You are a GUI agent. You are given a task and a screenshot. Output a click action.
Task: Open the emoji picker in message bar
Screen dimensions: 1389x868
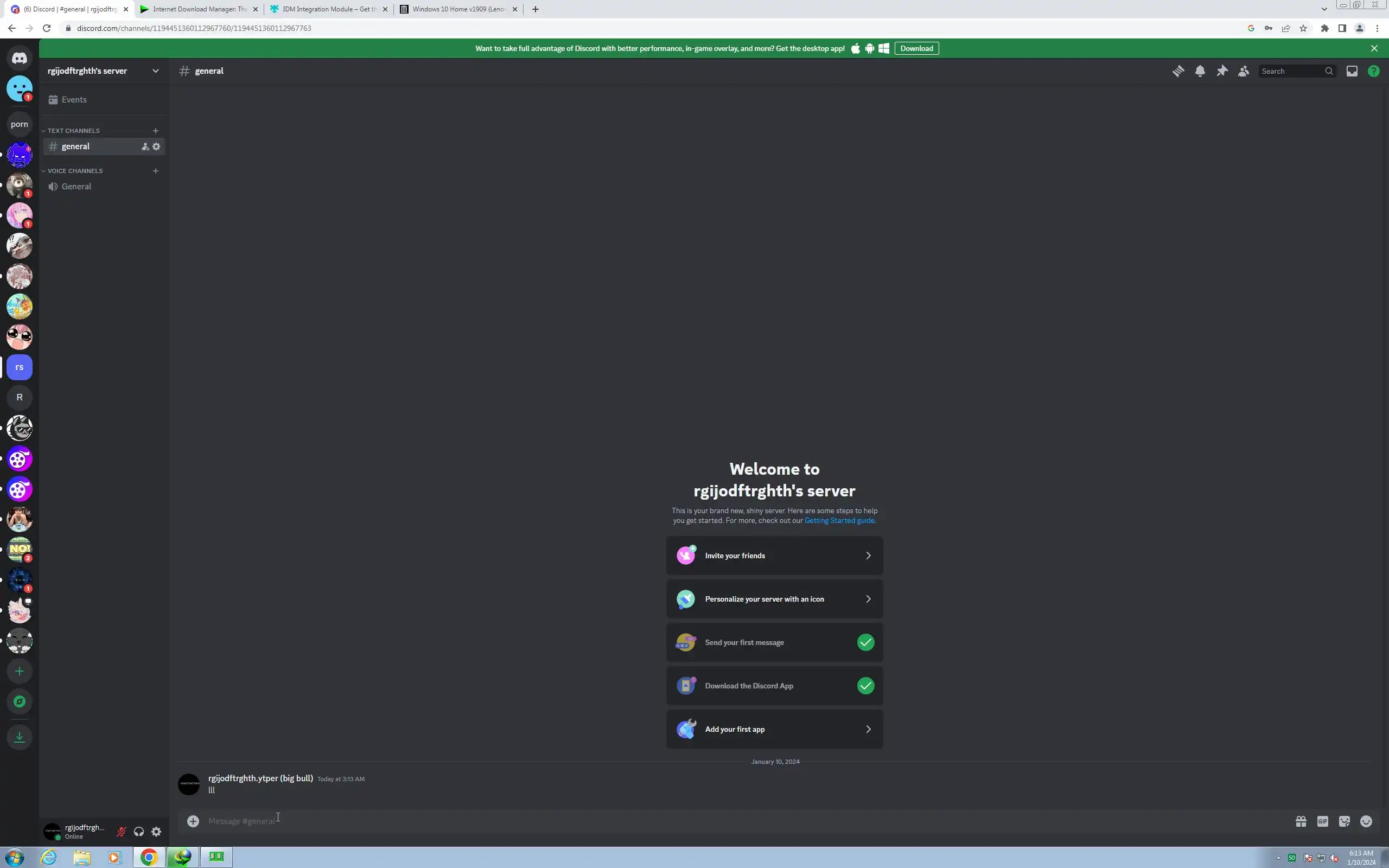[1366, 821]
